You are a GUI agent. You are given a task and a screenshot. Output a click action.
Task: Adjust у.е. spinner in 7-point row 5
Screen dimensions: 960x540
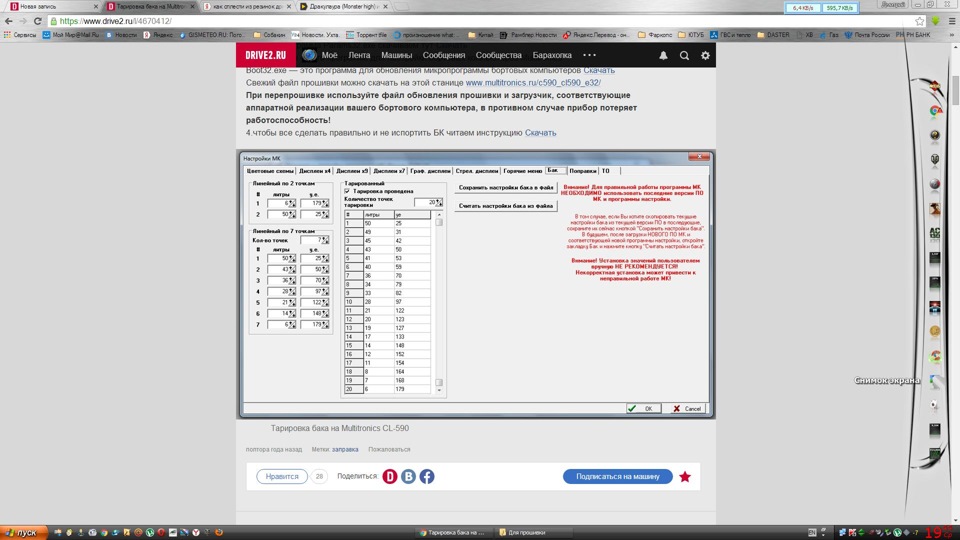point(325,302)
